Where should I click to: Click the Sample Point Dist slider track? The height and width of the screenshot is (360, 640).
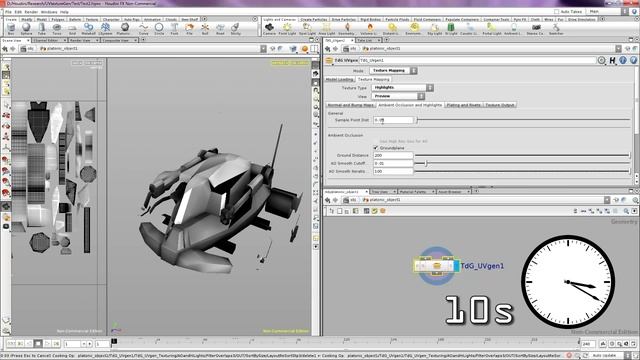click(x=523, y=120)
